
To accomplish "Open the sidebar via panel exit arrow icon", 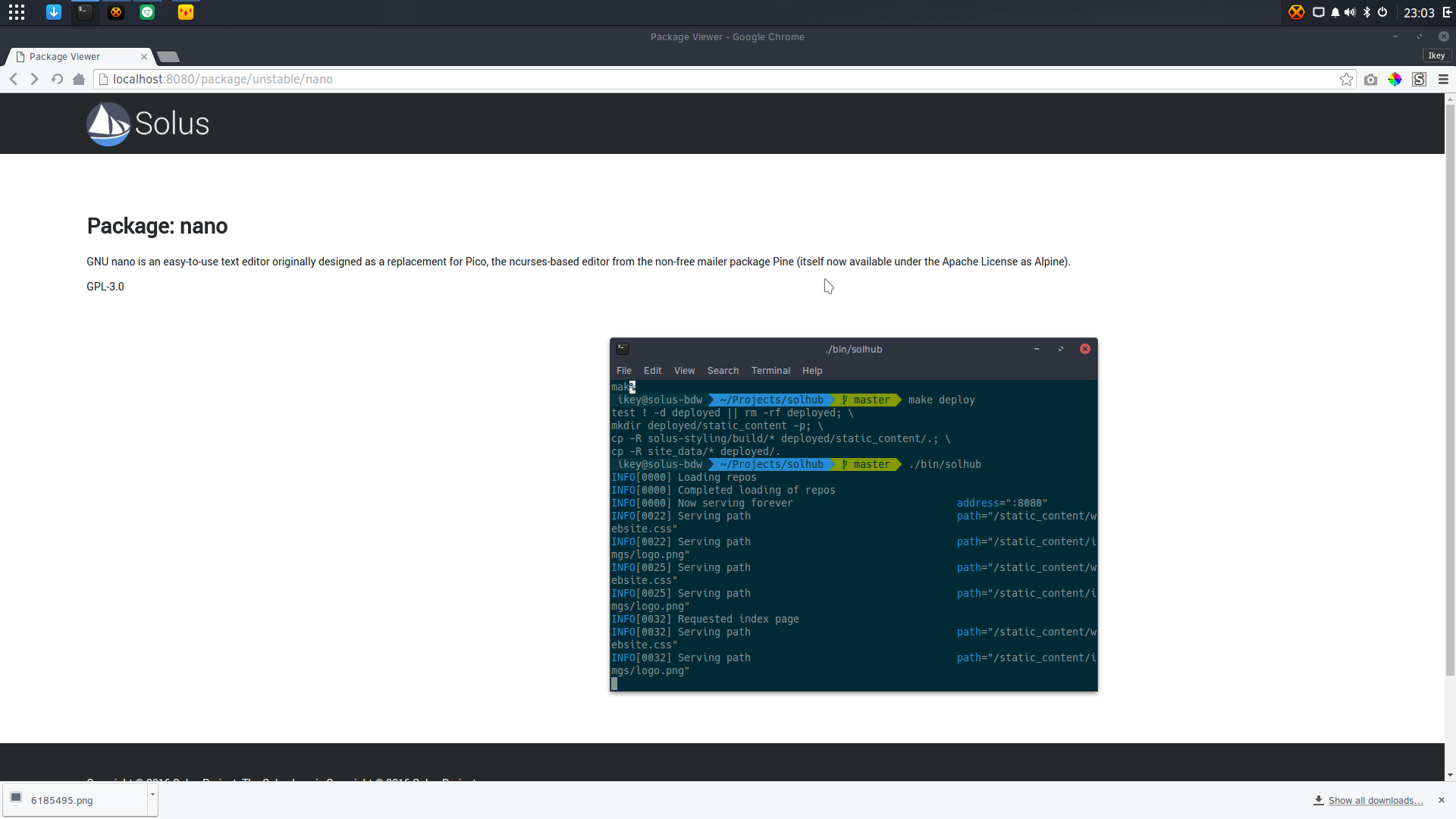I will pos(1447,12).
